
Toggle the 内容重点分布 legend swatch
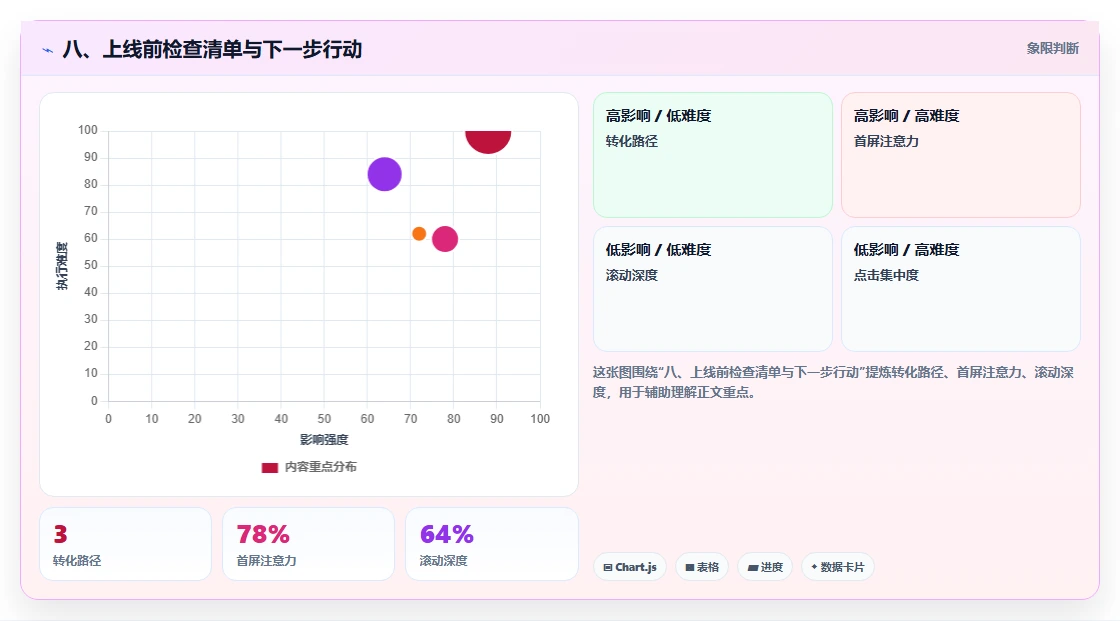[269, 467]
